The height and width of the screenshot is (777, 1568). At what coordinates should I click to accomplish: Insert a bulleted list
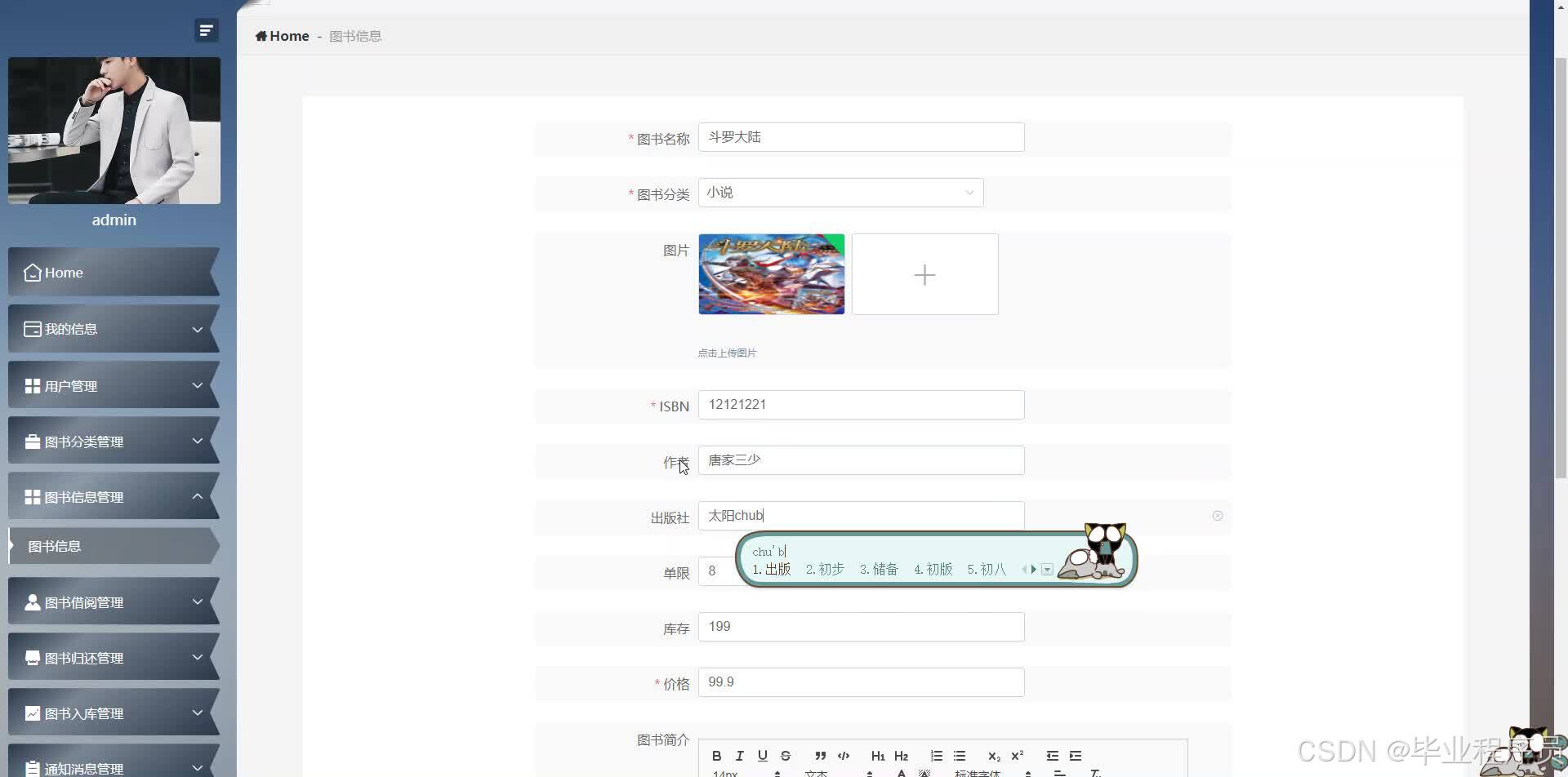tap(959, 756)
